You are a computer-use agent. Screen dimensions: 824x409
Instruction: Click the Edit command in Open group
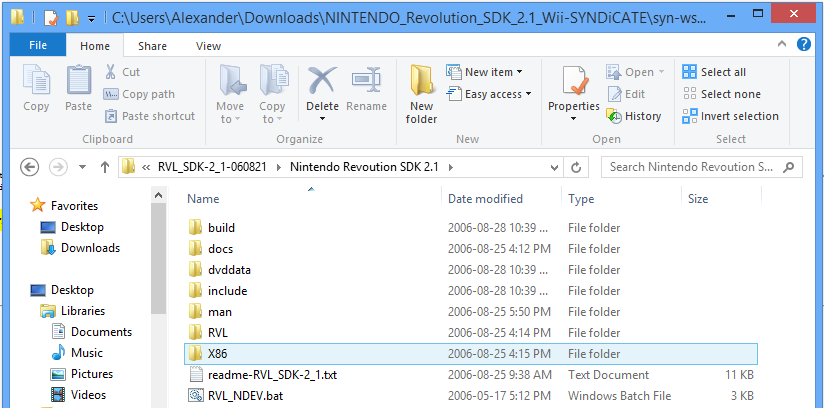tap(626, 94)
